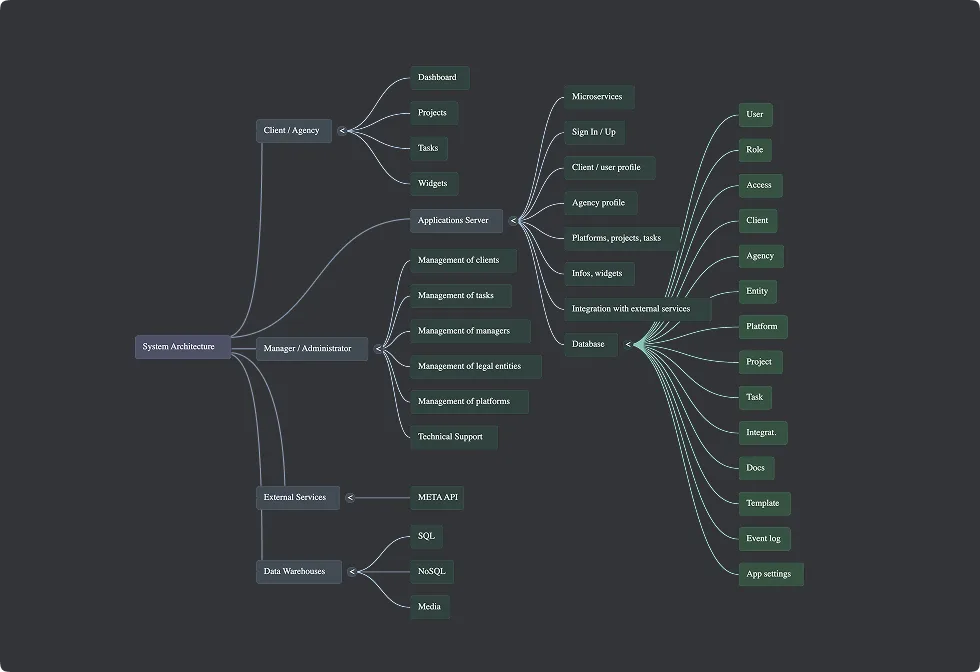Viewport: 980px width, 672px height.
Task: Select the Platforms, projects, tasks node
Action: (621, 238)
